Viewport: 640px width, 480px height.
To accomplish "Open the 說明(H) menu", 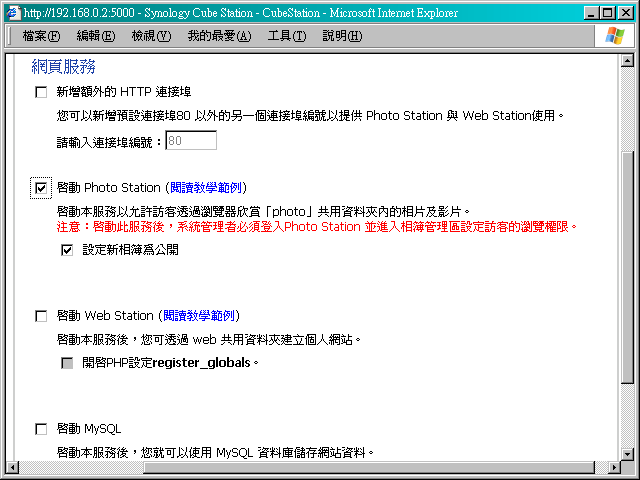I will tap(342, 36).
